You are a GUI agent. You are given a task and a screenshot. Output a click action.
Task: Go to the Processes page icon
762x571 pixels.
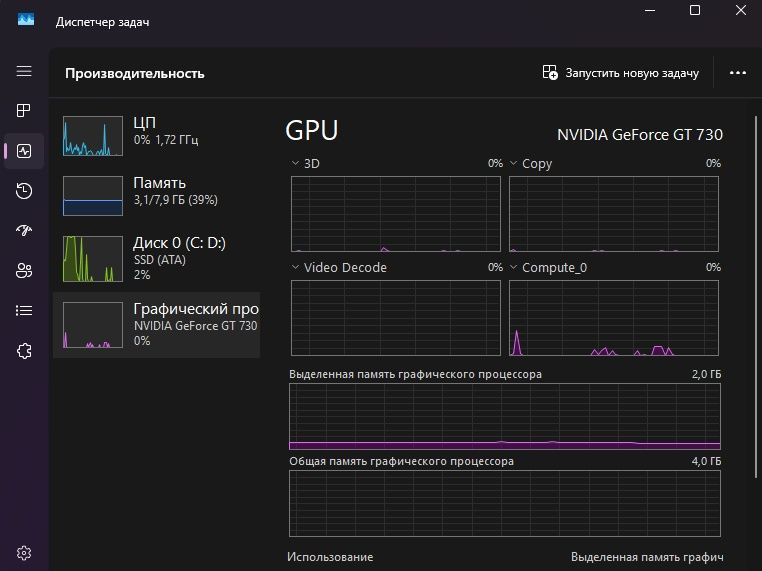[x=24, y=111]
